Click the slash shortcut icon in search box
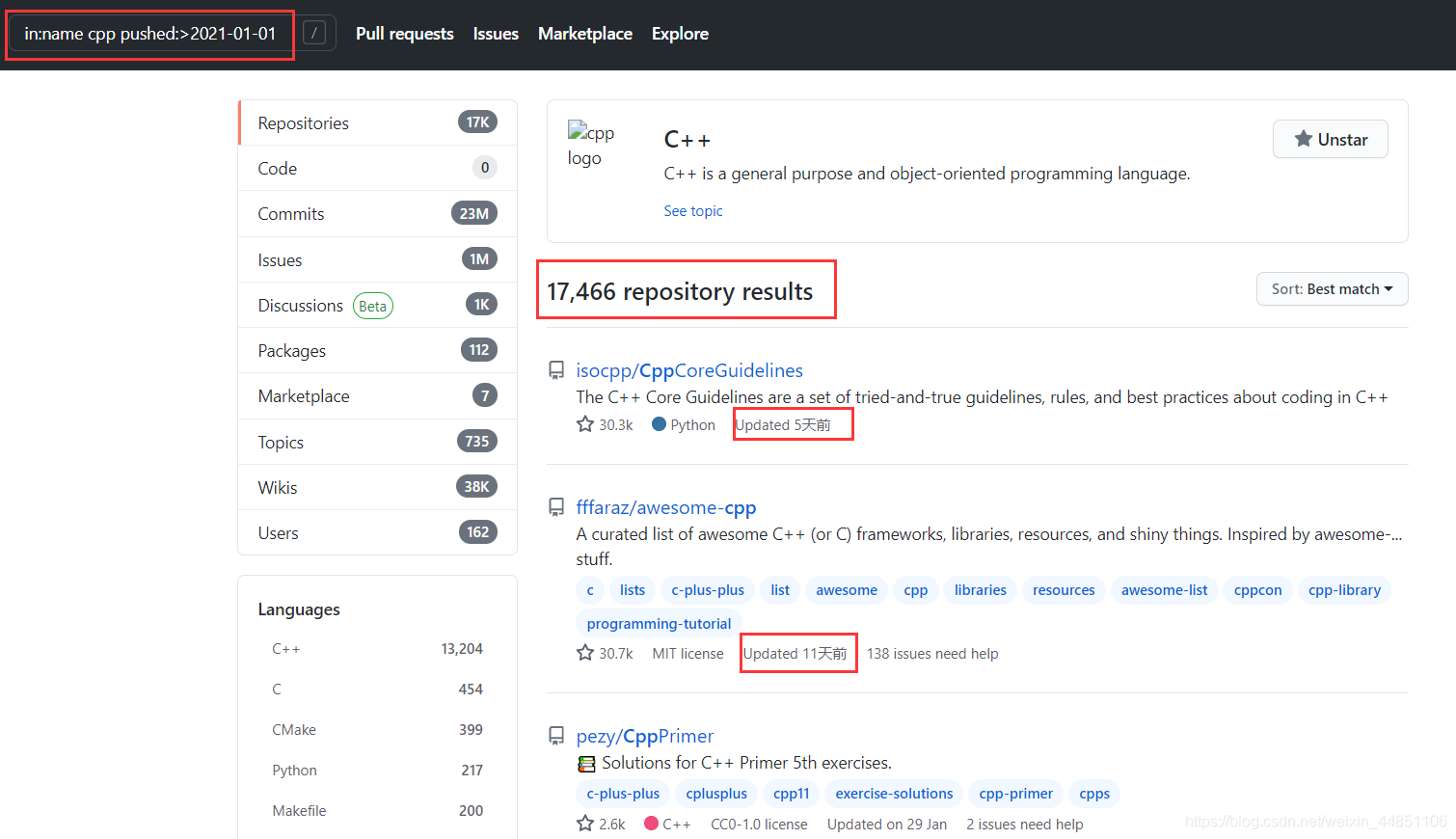The width and height of the screenshot is (1456, 839). tap(313, 33)
